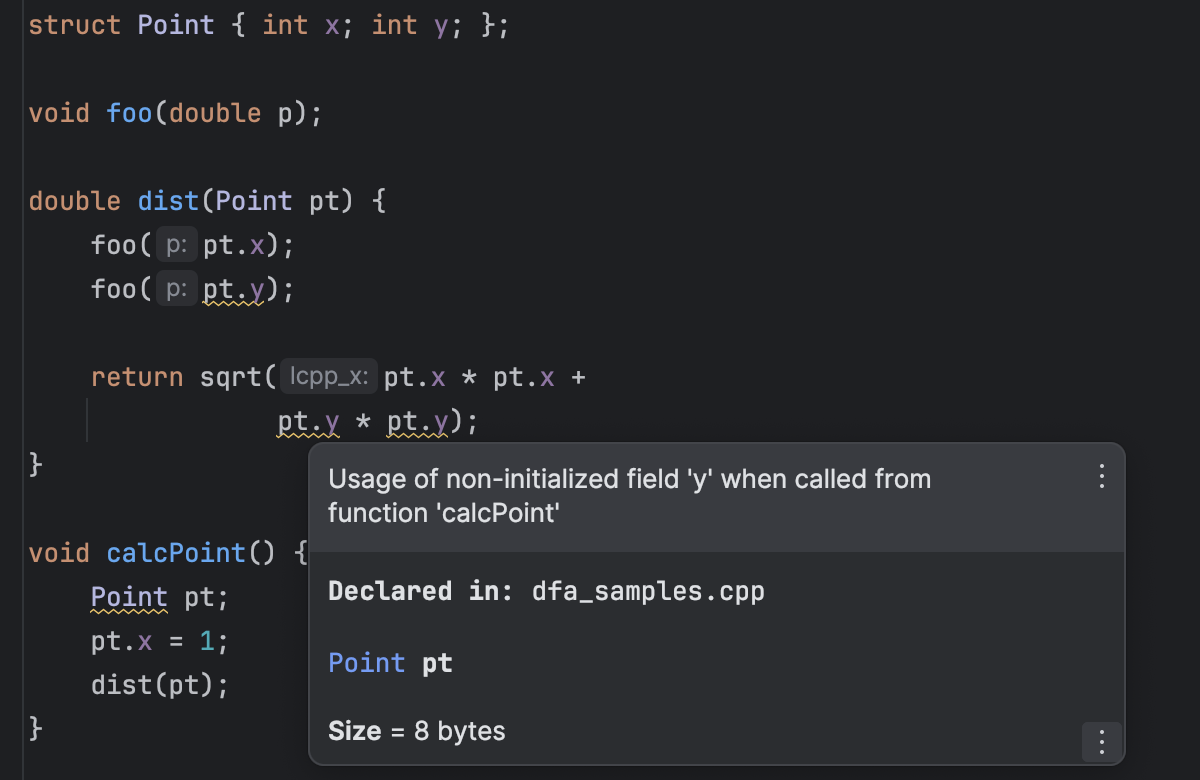Click the underlined pt.y in the second foo call

pyautogui.click(x=234, y=290)
